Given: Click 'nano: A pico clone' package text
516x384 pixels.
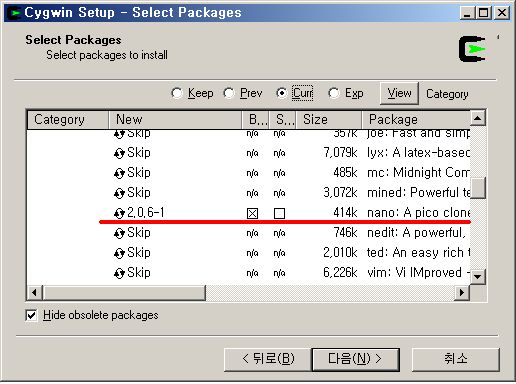Looking at the screenshot, I should [x=418, y=213].
